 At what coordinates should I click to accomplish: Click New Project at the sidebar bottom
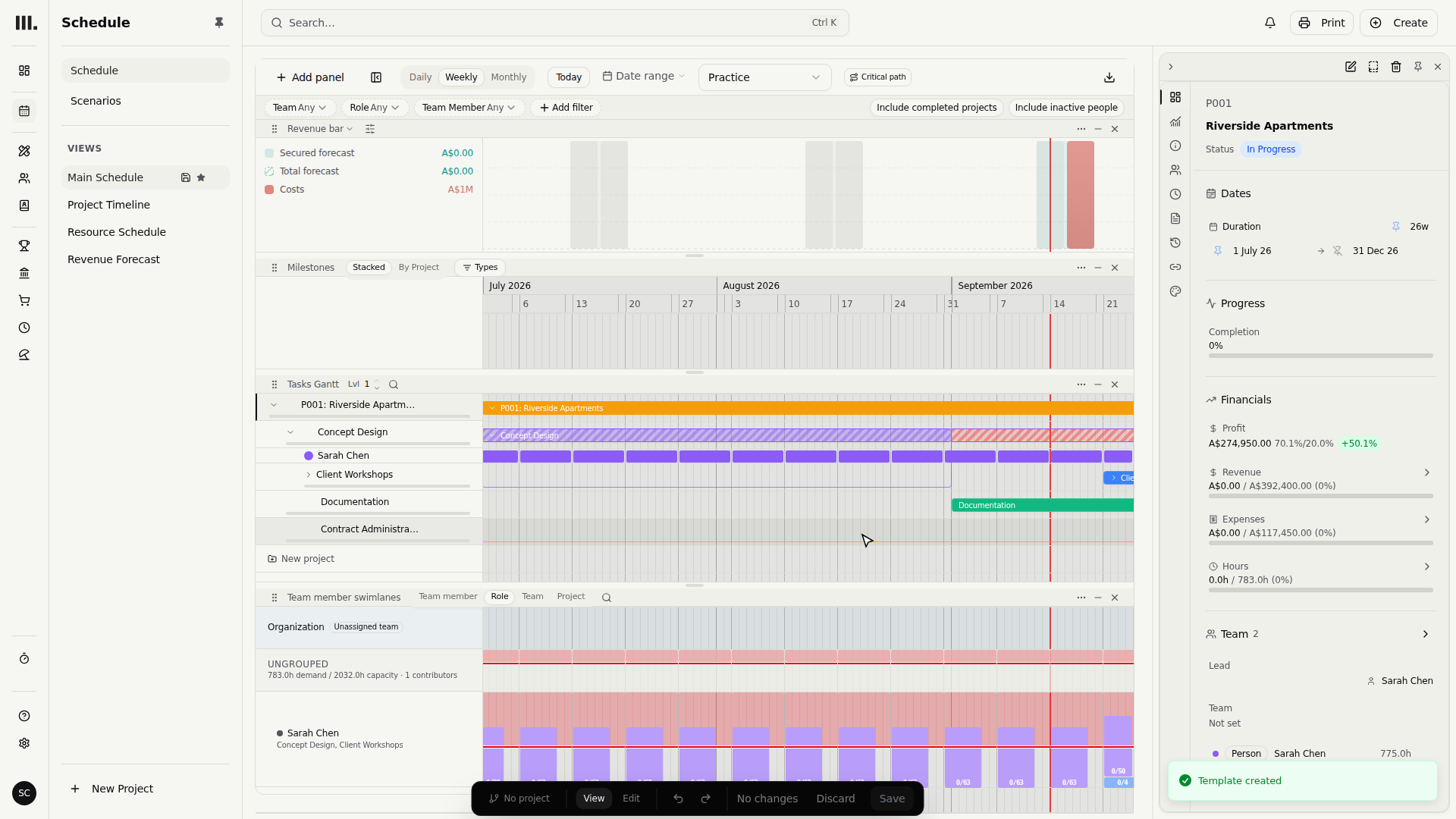(112, 789)
